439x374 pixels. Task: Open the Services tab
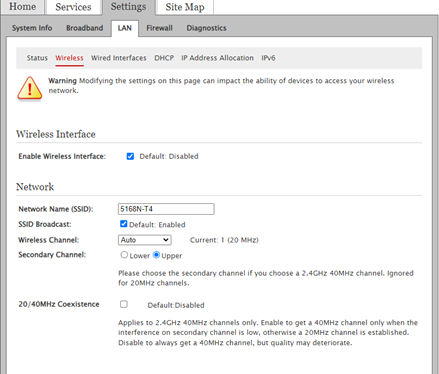(x=73, y=7)
